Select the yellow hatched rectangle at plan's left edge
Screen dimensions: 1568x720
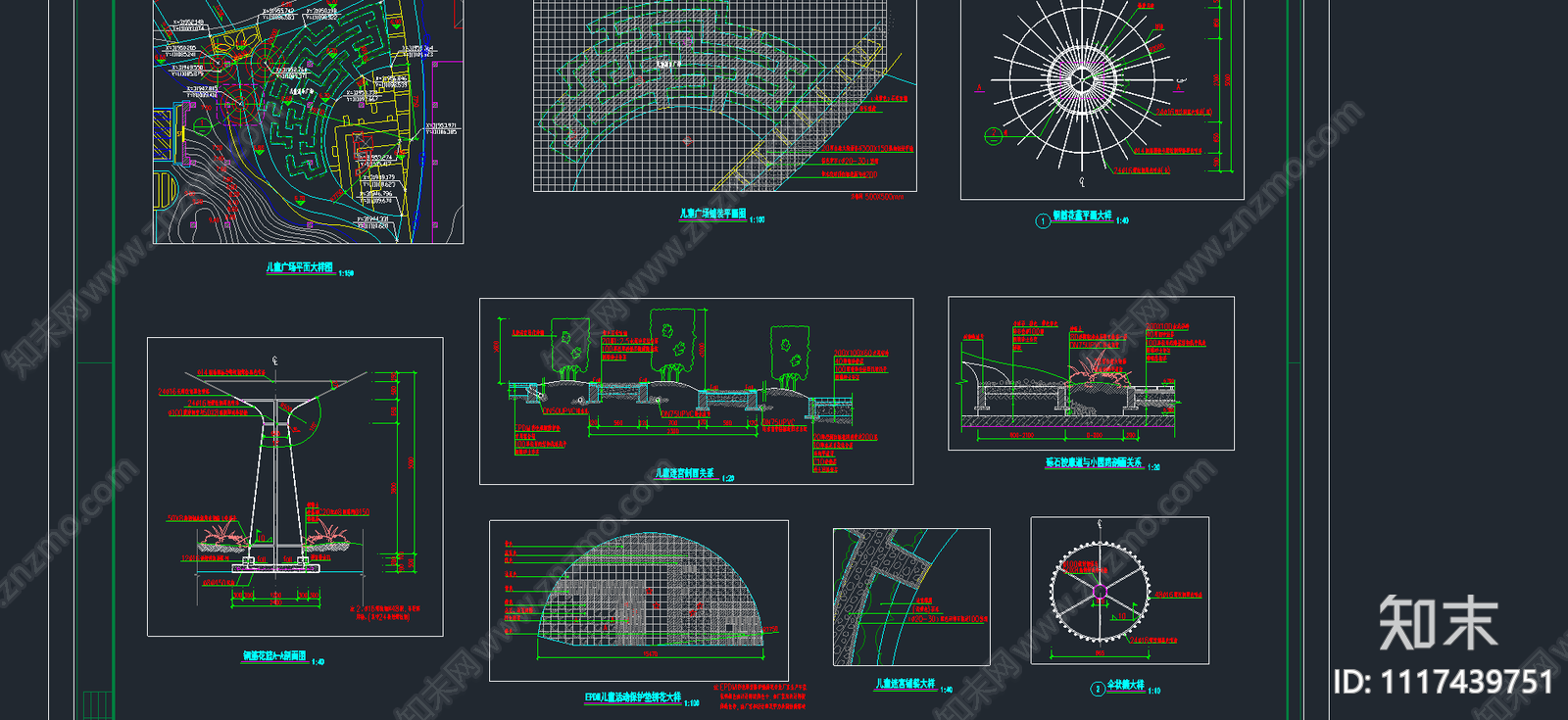(x=162, y=132)
